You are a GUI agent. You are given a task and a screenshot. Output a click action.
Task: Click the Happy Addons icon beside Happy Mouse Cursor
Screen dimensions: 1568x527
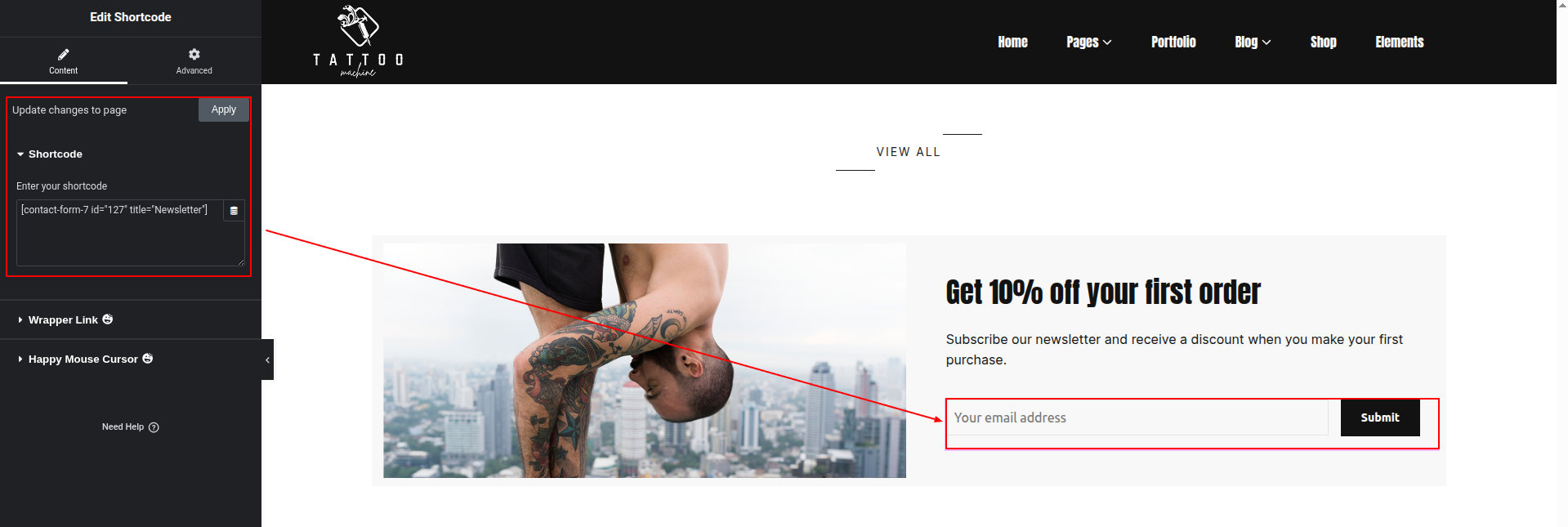point(148,359)
